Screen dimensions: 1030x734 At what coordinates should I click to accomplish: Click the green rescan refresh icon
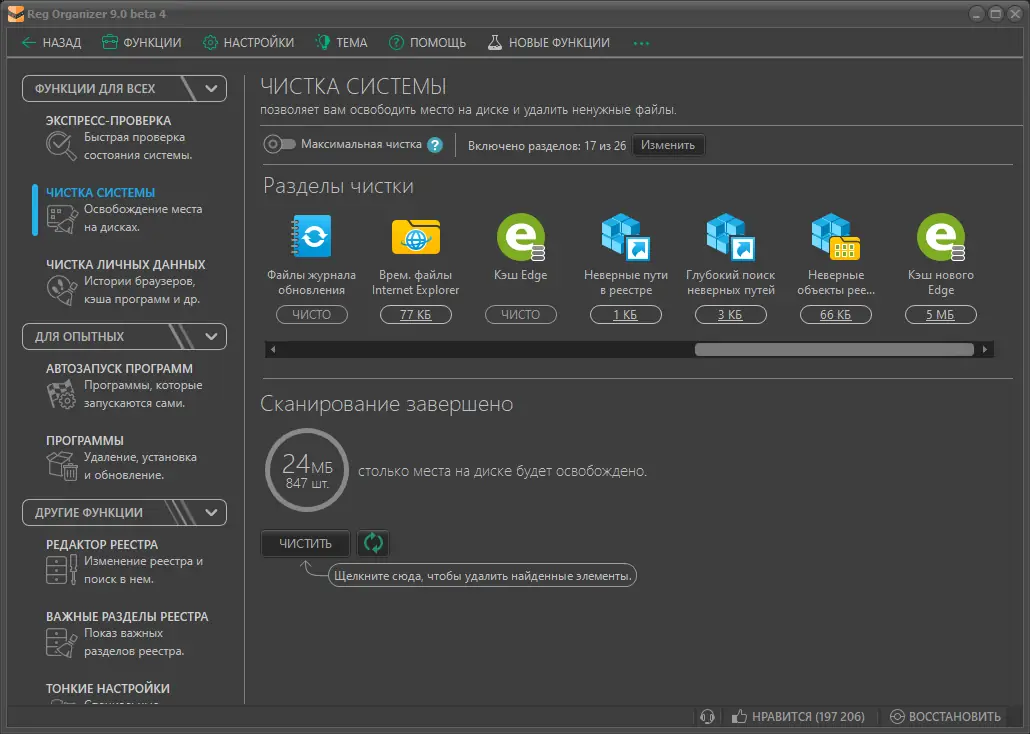[x=373, y=543]
